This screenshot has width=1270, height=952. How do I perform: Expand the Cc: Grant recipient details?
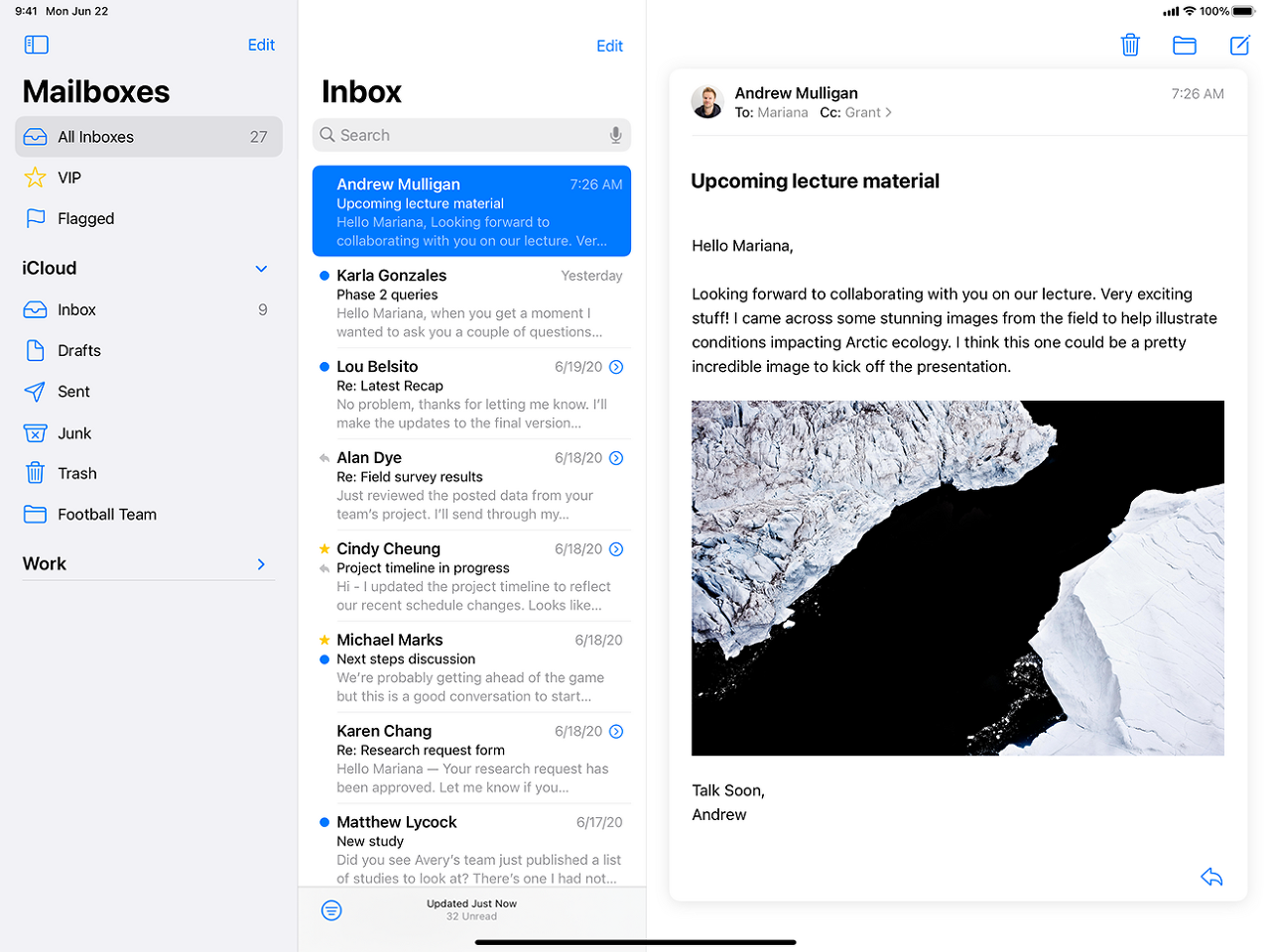(x=855, y=113)
